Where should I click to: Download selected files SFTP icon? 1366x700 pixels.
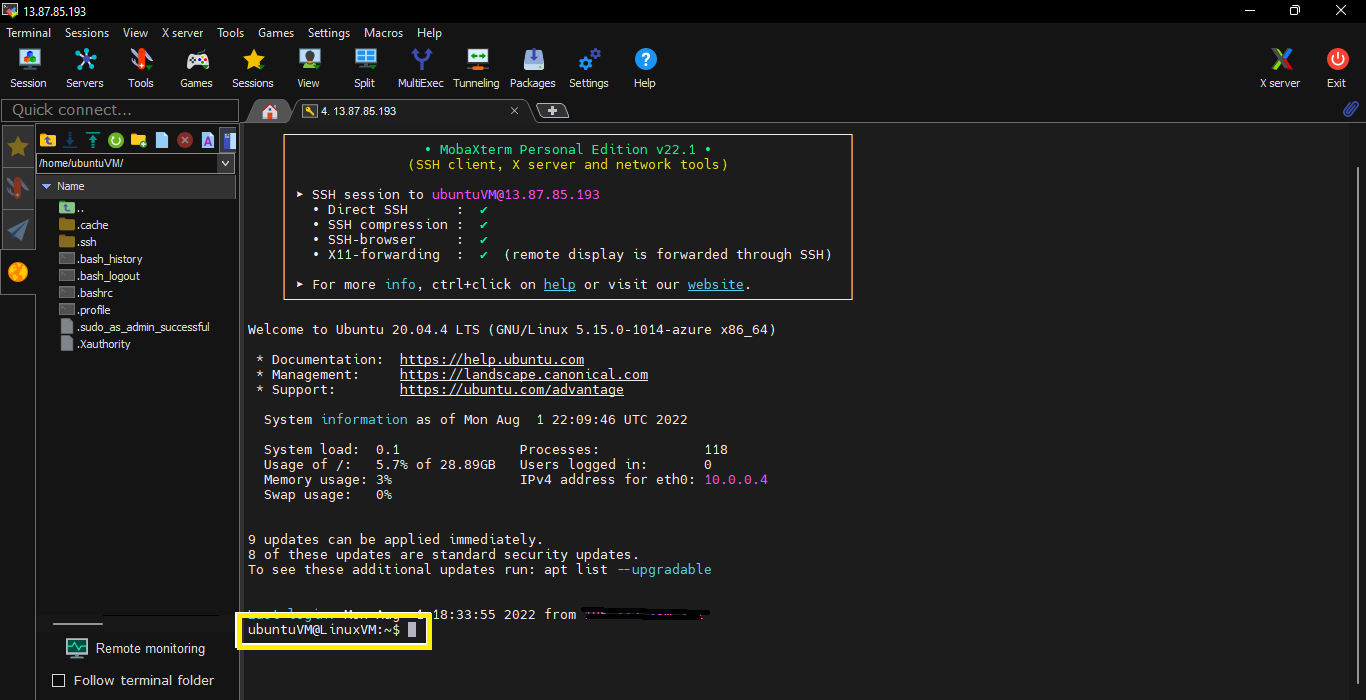click(x=70, y=140)
